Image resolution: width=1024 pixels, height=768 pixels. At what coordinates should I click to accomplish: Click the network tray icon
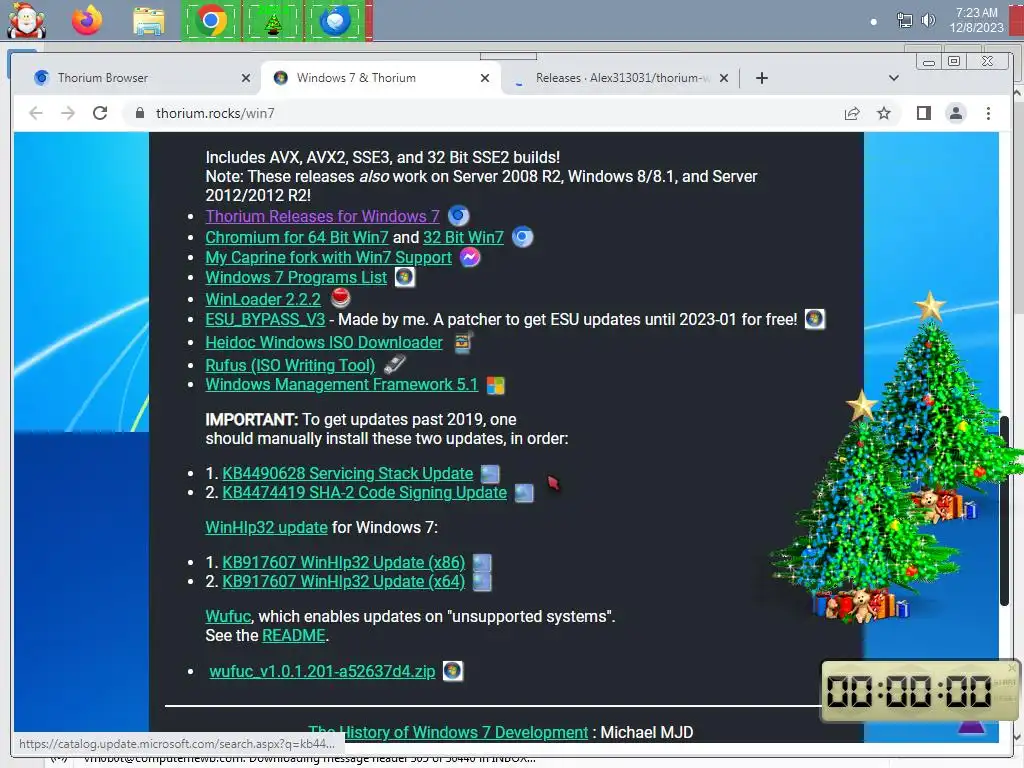[904, 21]
